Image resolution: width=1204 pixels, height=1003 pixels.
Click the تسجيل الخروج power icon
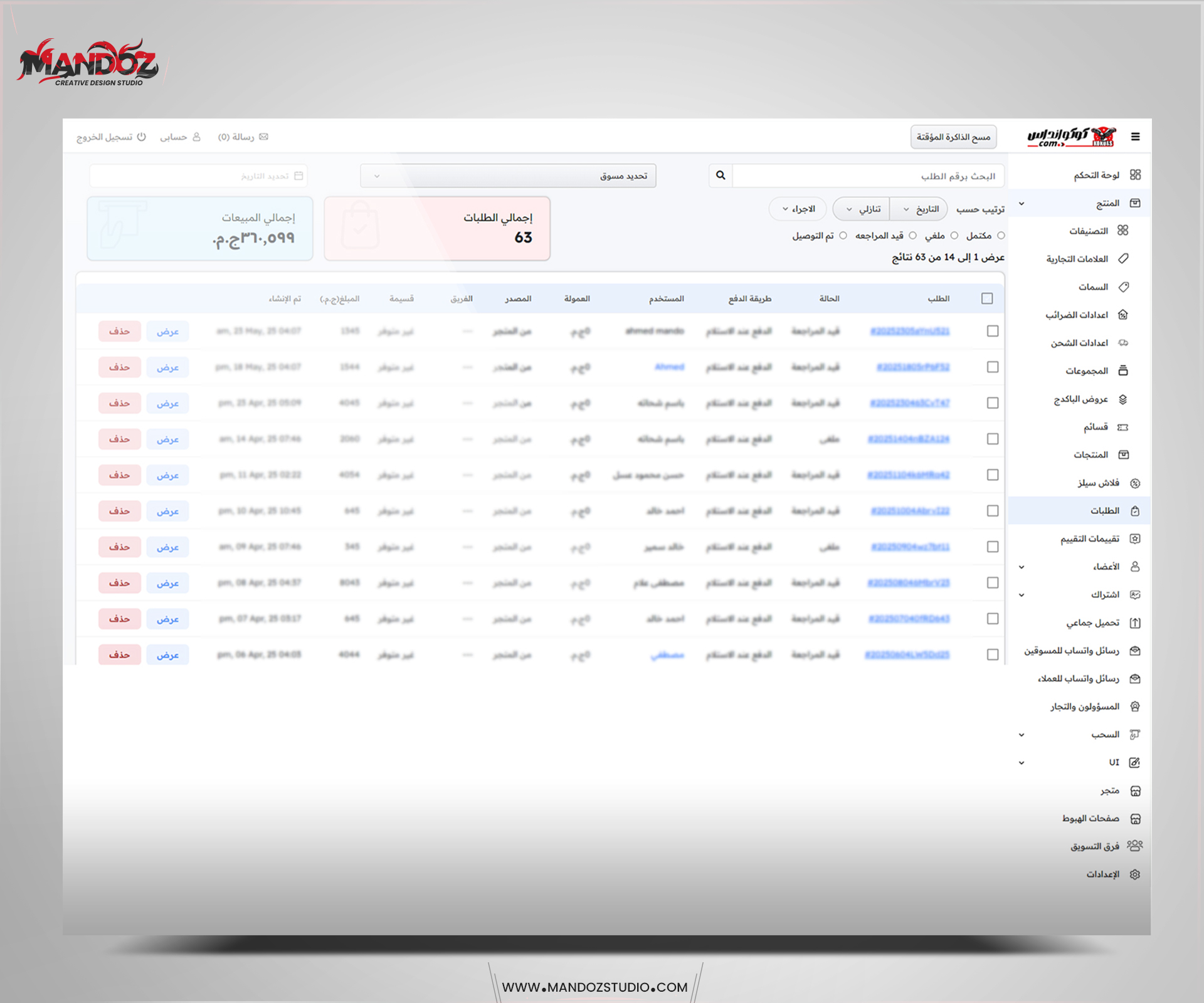coord(142,137)
